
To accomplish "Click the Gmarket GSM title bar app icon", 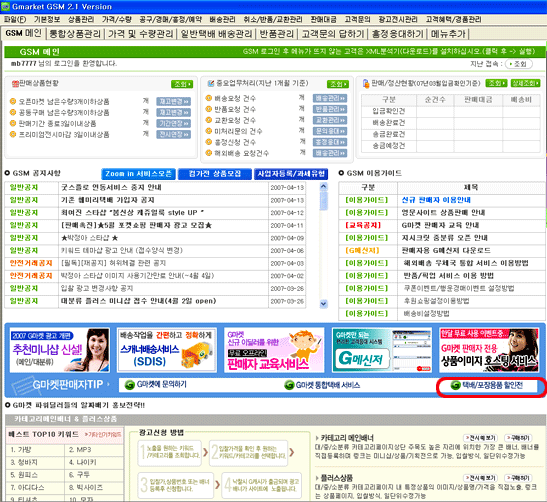I will 5,6.
